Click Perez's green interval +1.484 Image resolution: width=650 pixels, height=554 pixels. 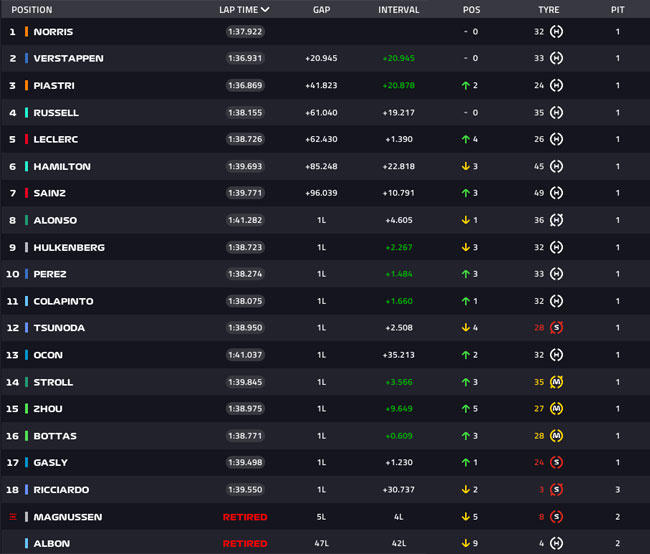pos(399,274)
